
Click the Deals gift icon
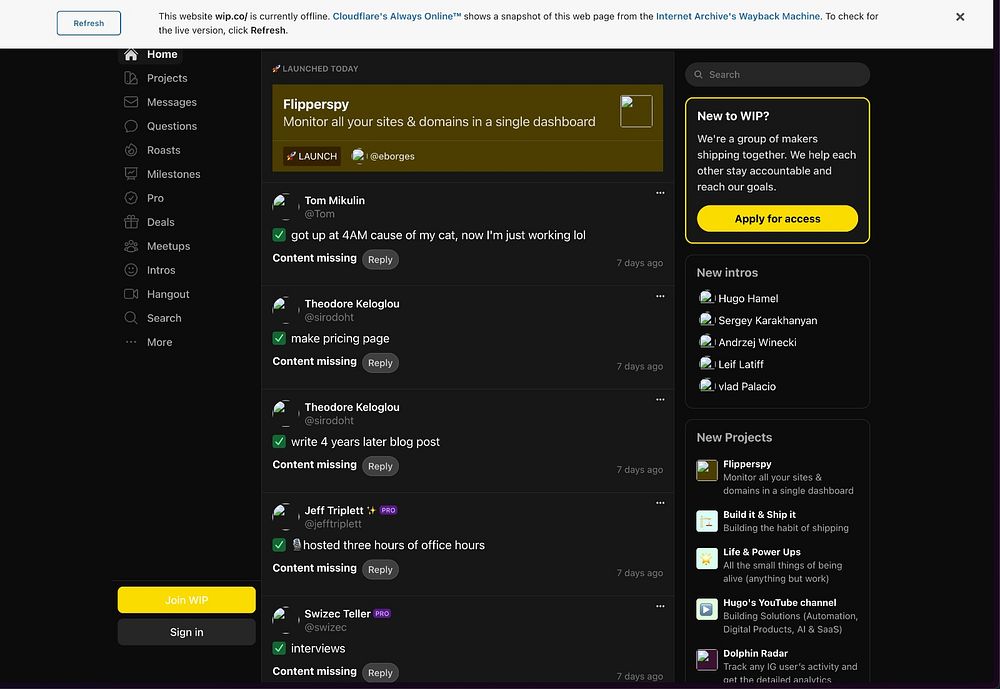coord(131,222)
